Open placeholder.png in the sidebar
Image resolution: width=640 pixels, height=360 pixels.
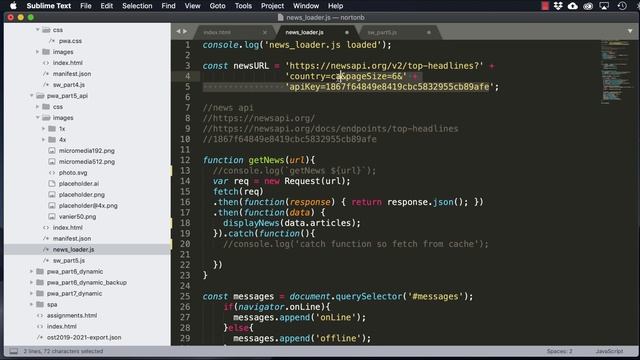click(x=82, y=195)
